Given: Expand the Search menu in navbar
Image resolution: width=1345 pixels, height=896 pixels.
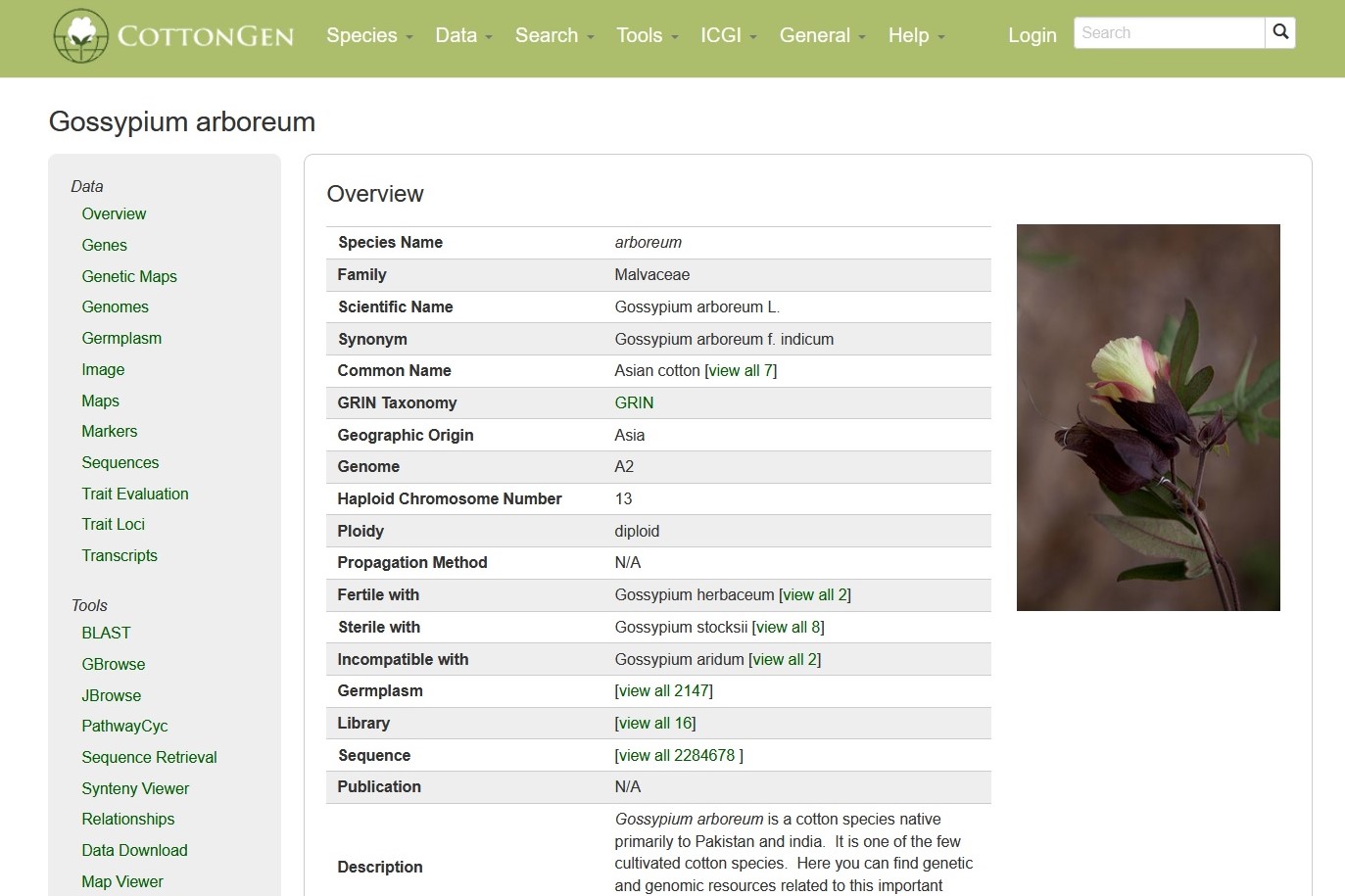Looking at the screenshot, I should pyautogui.click(x=554, y=35).
